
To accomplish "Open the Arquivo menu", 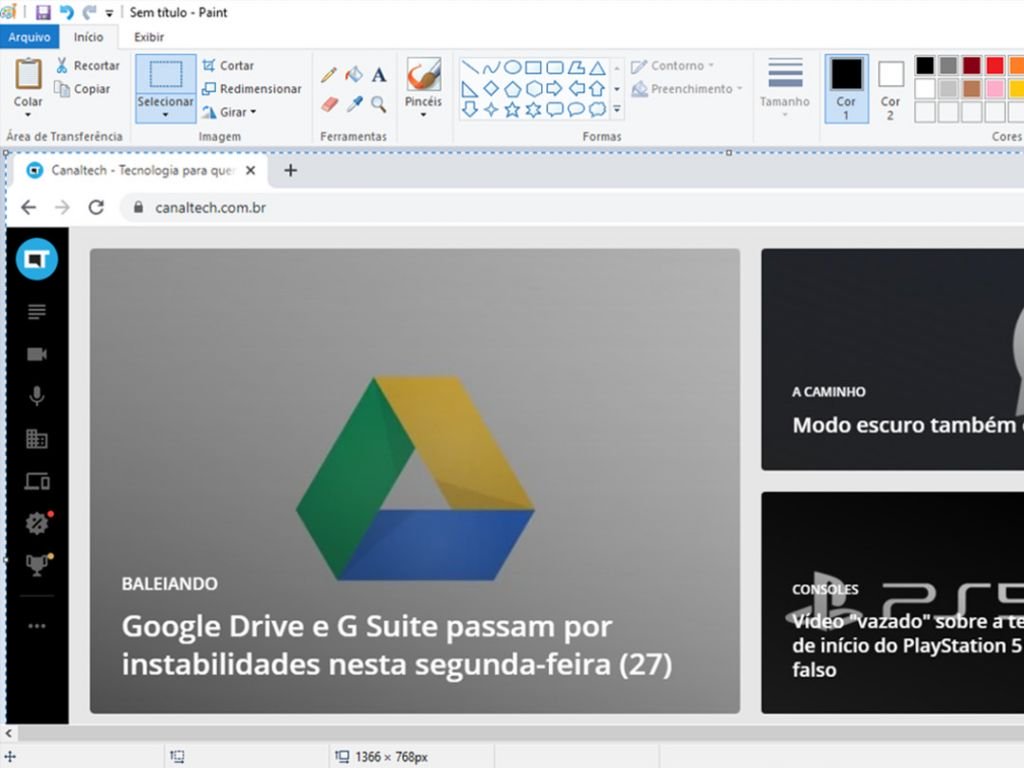I will click(29, 37).
